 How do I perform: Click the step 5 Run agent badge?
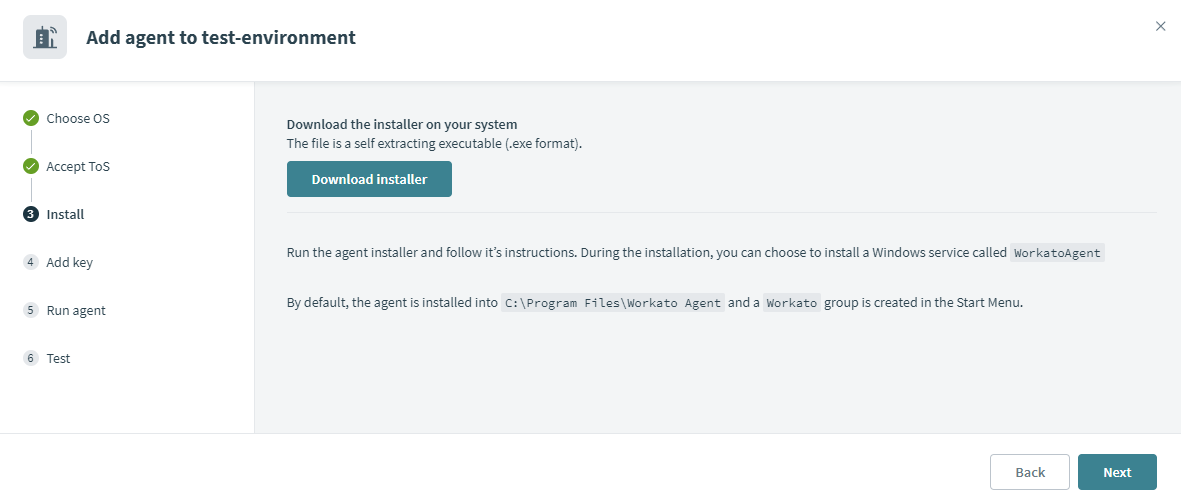coord(31,310)
